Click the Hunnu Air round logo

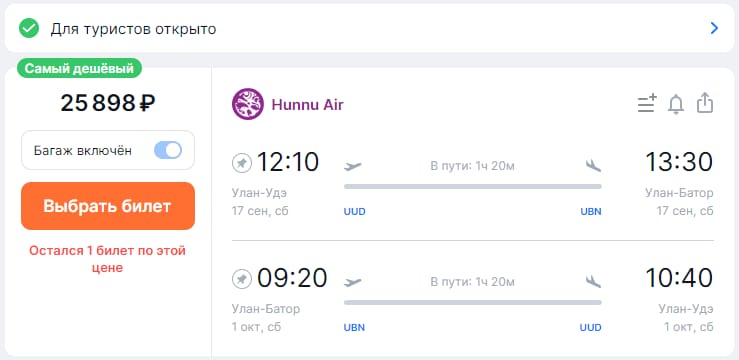click(247, 104)
